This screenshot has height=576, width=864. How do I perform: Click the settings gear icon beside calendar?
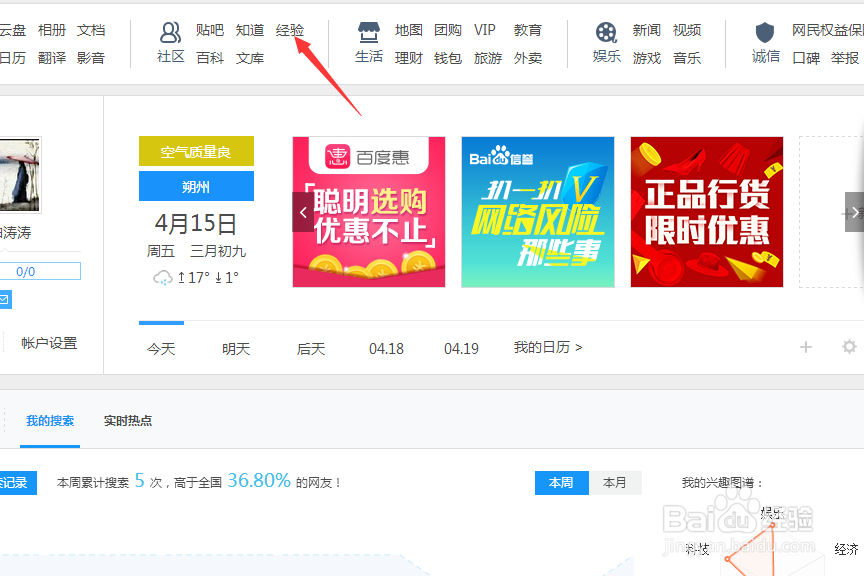tap(849, 347)
